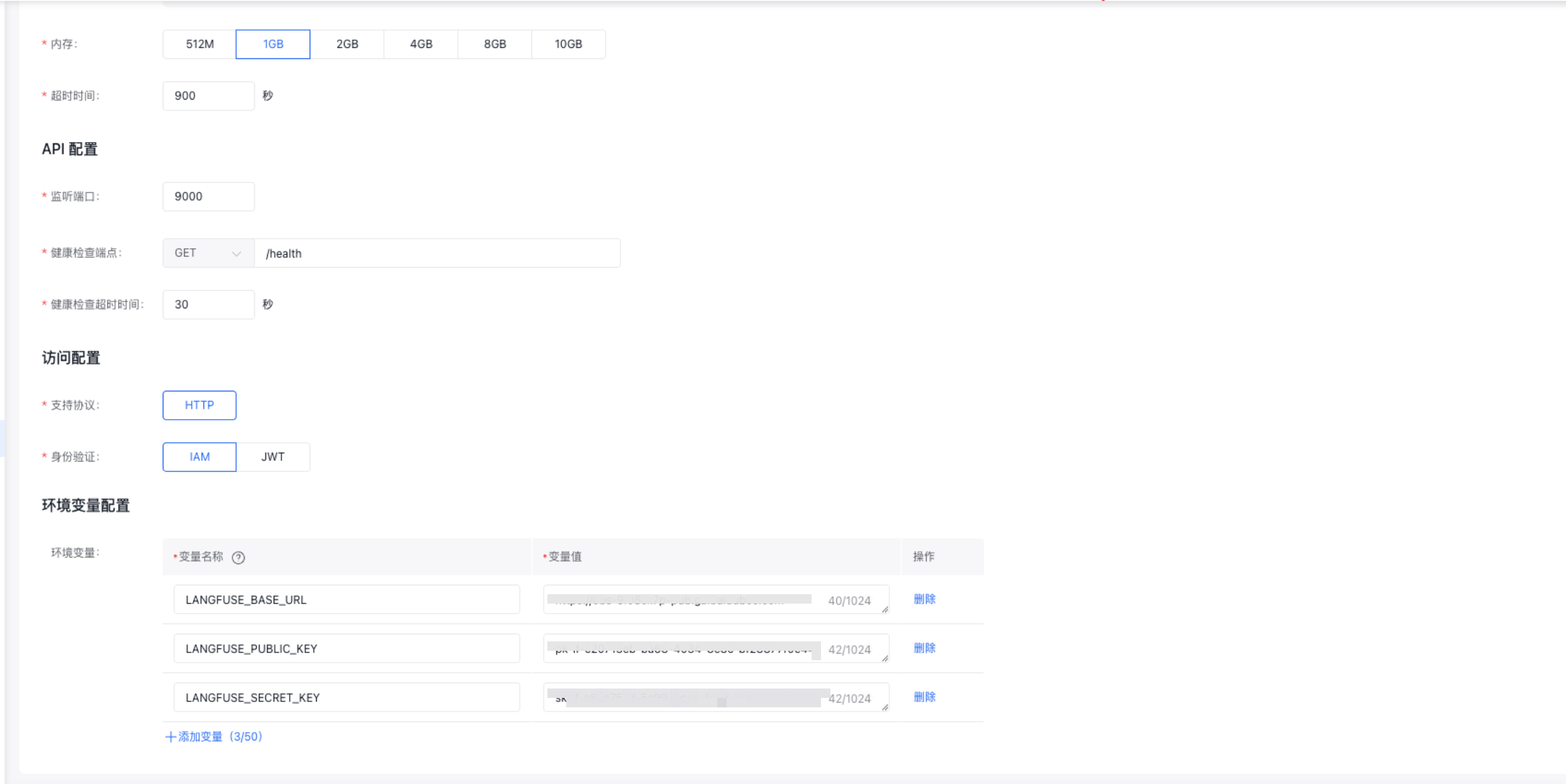This screenshot has height=784, width=1566.
Task: Pick the 8GB memory option
Action: pyautogui.click(x=494, y=44)
